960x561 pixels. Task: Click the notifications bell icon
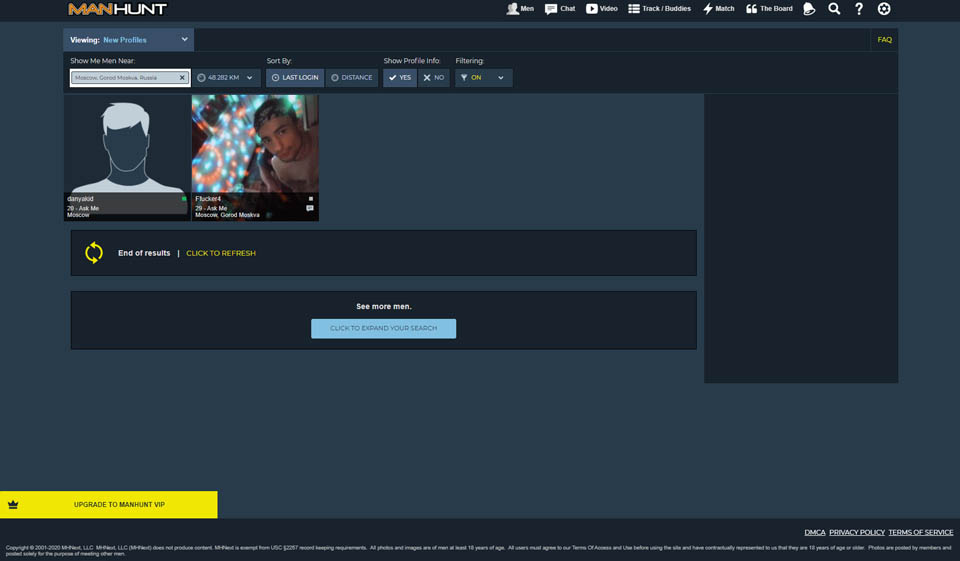[x=809, y=9]
